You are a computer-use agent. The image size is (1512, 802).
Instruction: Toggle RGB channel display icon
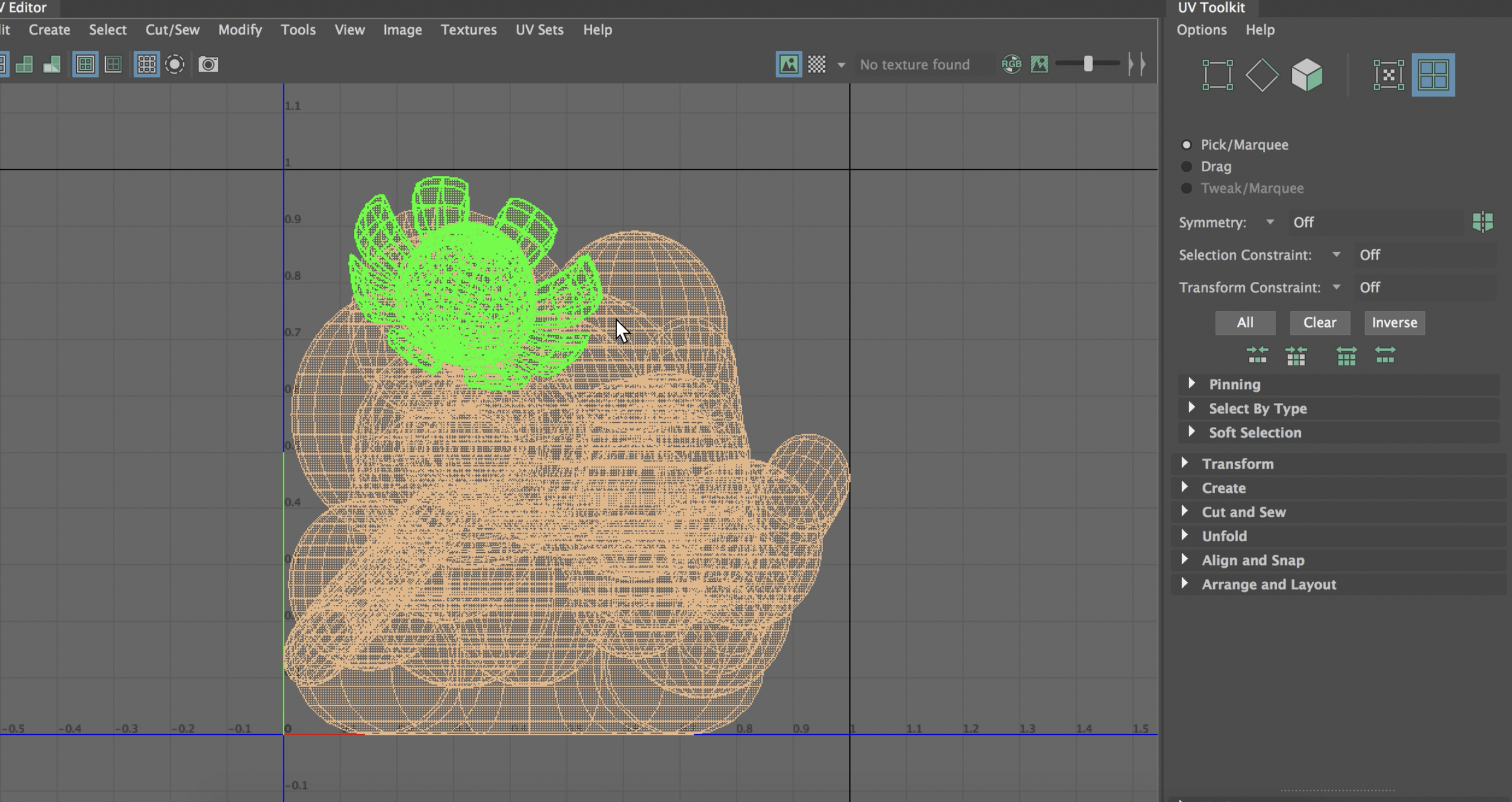coord(1011,64)
